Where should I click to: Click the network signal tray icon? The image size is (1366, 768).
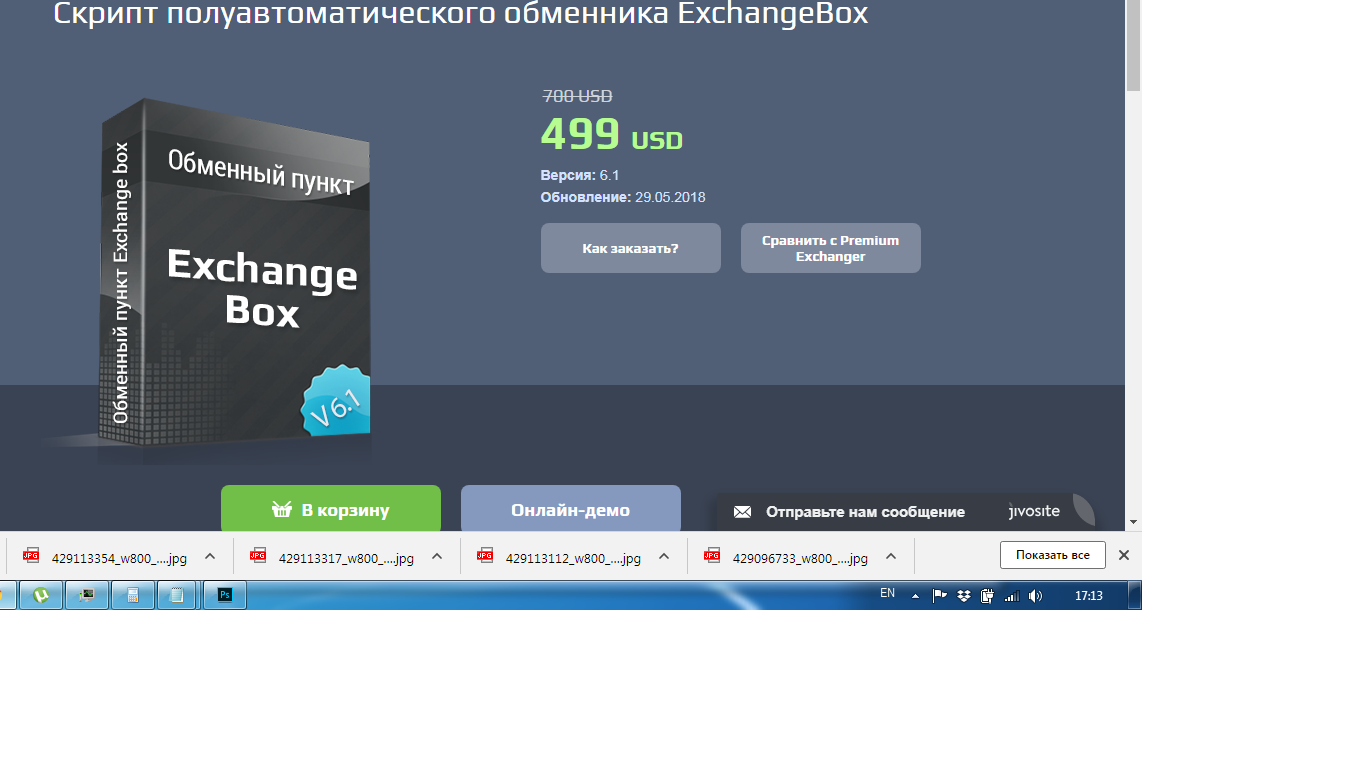pos(1011,595)
